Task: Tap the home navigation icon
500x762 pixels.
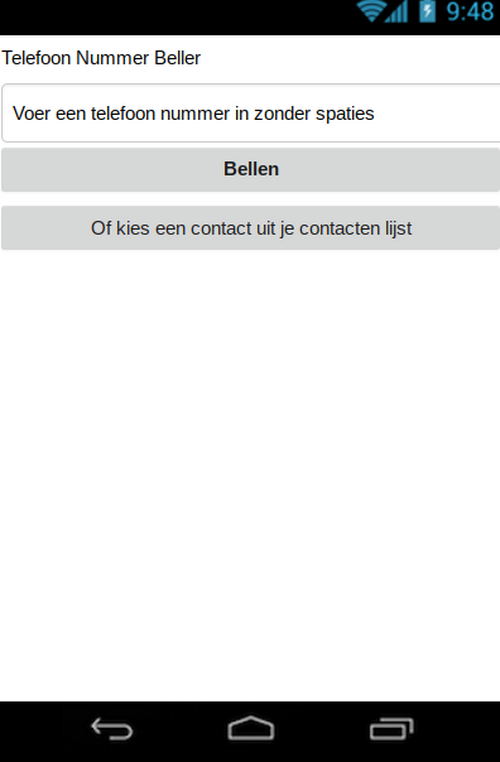Action: [x=251, y=728]
